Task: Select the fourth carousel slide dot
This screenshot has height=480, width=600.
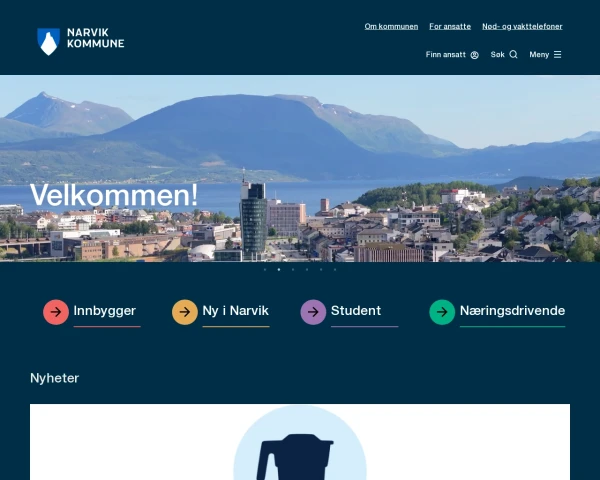Action: [307, 269]
